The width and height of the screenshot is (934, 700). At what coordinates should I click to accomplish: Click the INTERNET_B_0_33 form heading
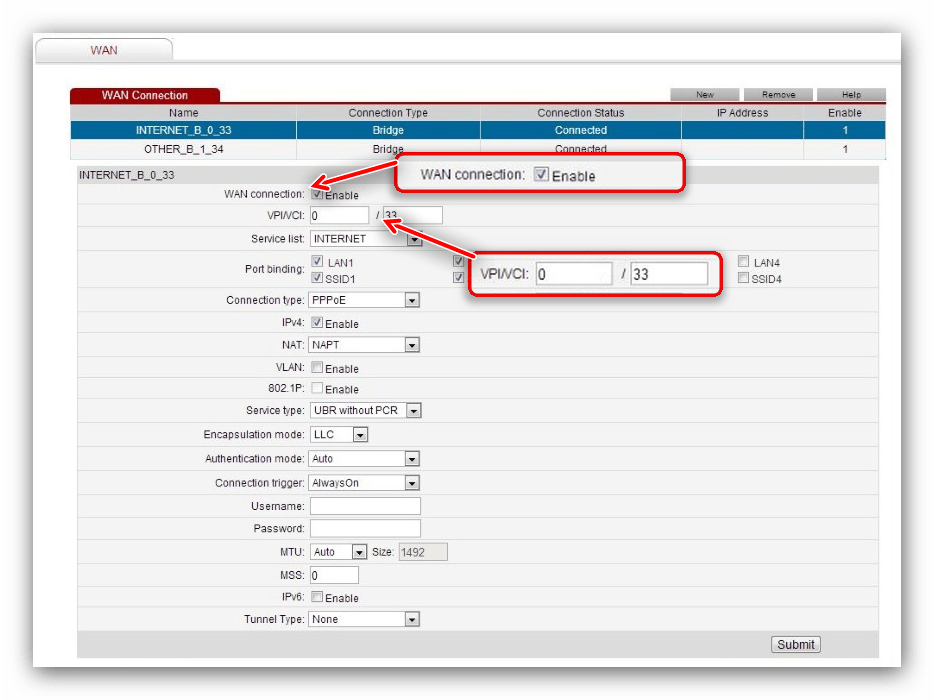coord(126,175)
